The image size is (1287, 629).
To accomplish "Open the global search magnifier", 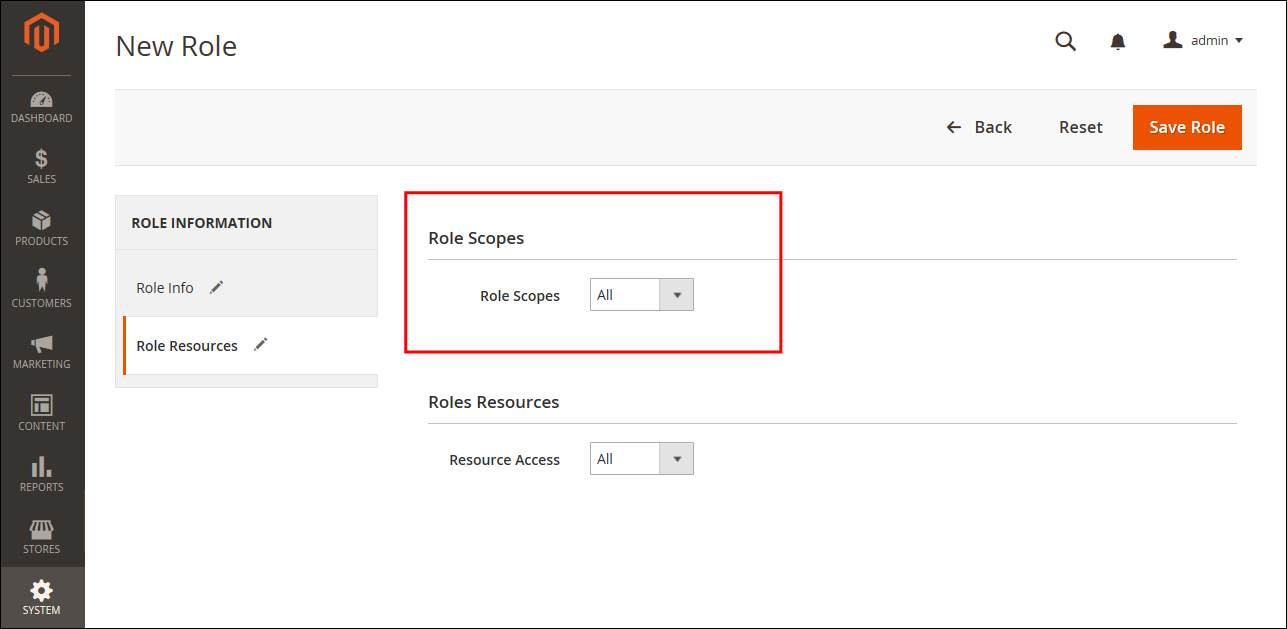I will click(1065, 41).
